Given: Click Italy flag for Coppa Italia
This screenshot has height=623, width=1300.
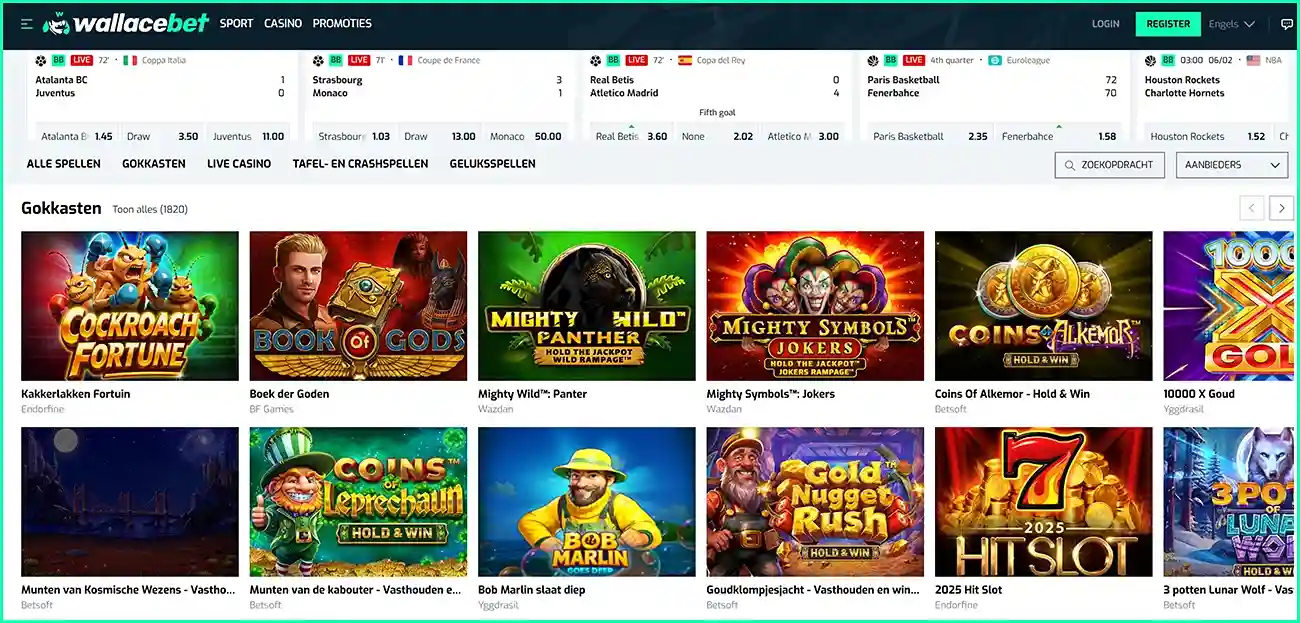Looking at the screenshot, I should click(130, 60).
